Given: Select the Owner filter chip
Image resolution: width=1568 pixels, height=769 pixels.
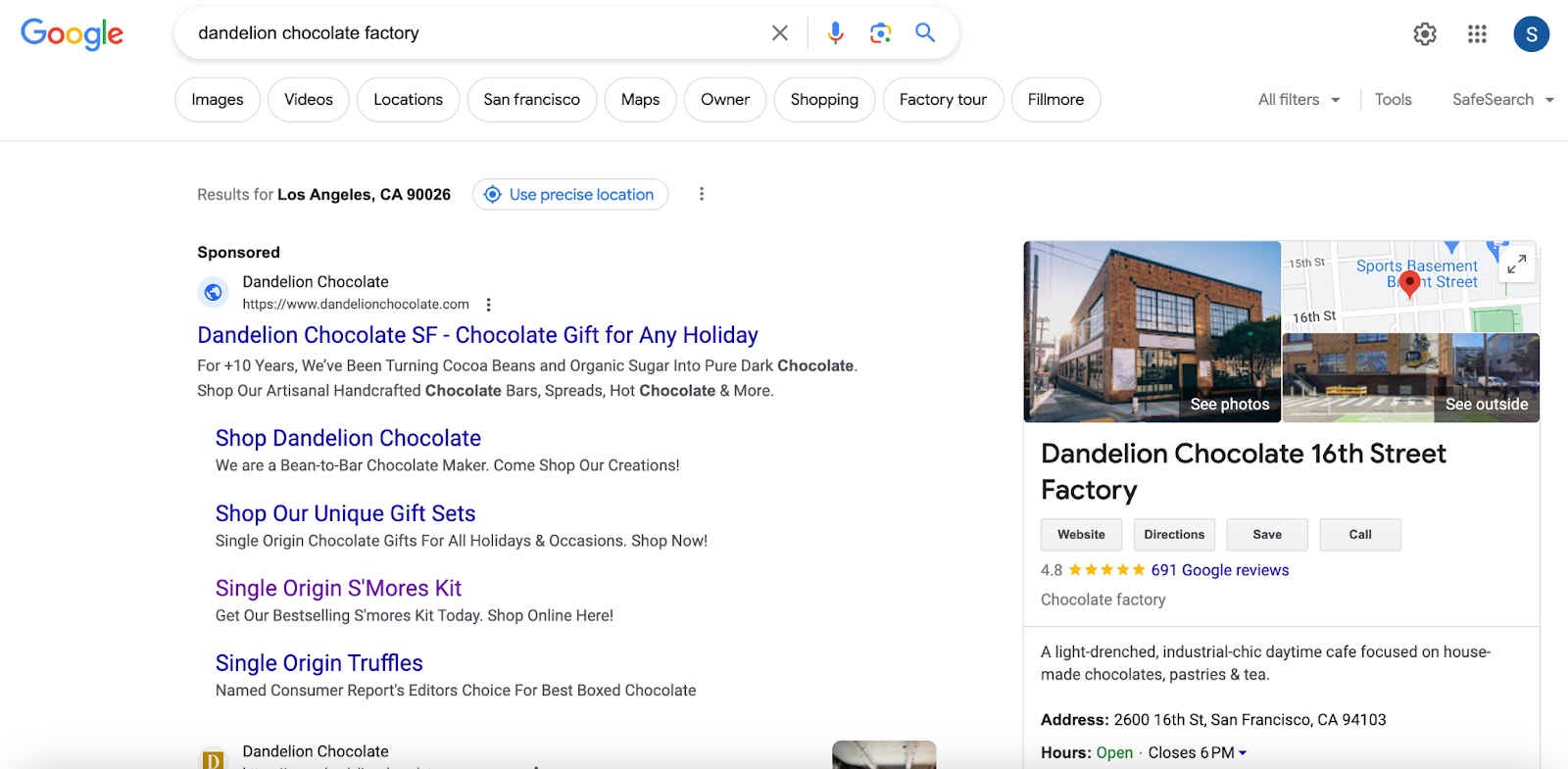Looking at the screenshot, I should (725, 100).
